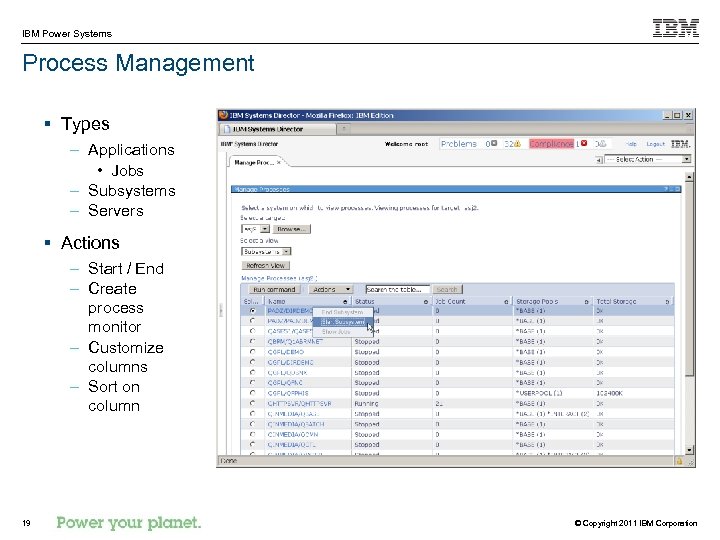Click the padlock icon in status bar
720x540 pixels.
point(679,461)
